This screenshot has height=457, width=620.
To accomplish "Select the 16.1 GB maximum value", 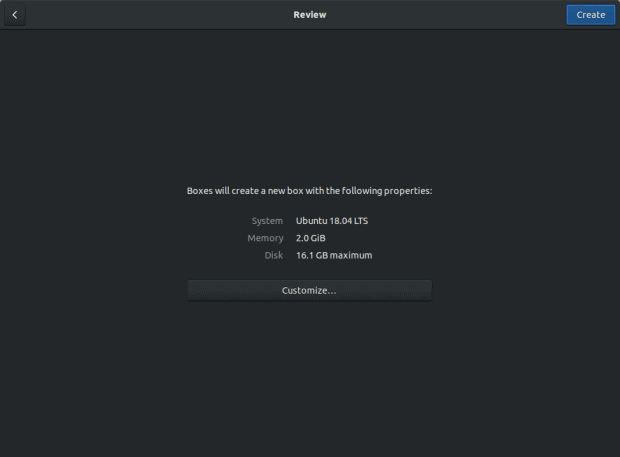I will click(x=334, y=256).
